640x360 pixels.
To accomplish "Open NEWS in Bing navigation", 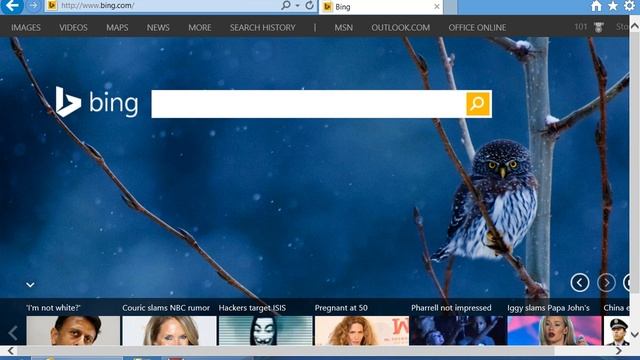I will 158,27.
